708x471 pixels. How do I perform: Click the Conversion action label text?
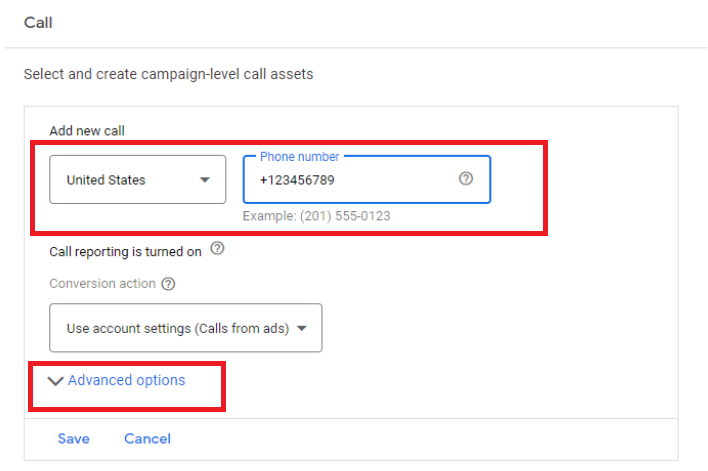(102, 284)
